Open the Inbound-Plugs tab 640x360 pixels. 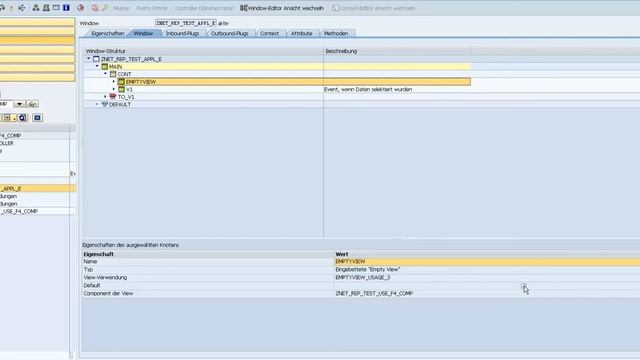[182, 33]
